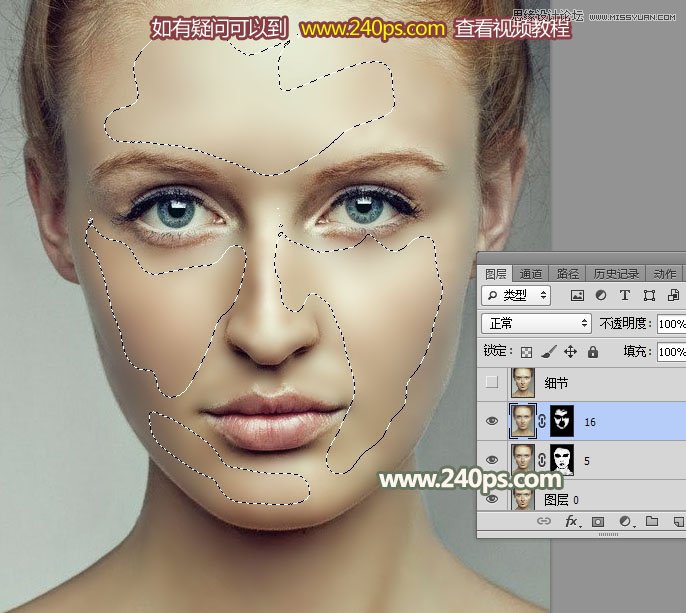686x613 pixels.
Task: Add a layer mask from bottom bar
Action: click(x=598, y=522)
